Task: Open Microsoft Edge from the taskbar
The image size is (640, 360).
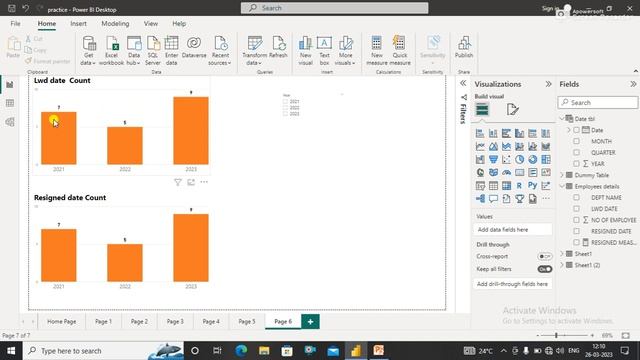Action: pos(241,351)
